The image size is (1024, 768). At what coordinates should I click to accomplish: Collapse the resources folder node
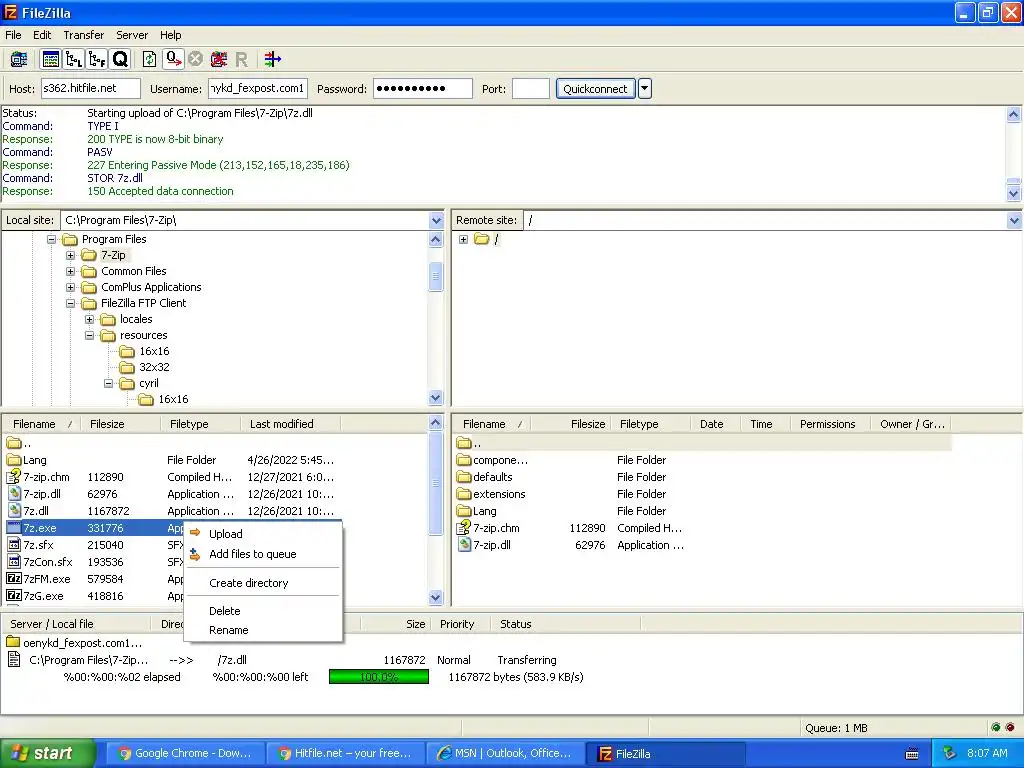(89, 335)
